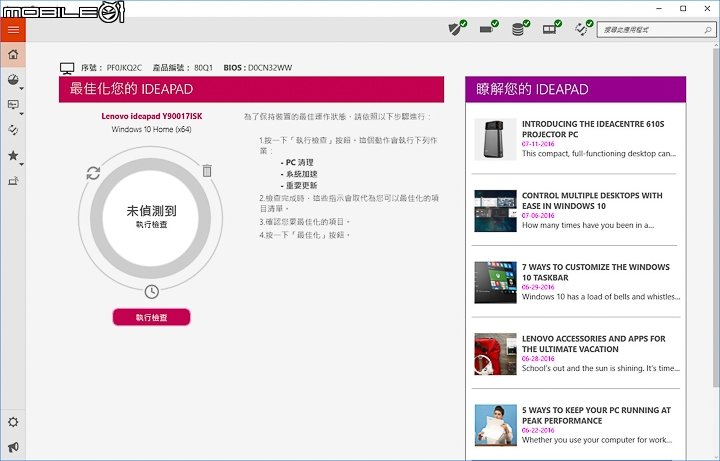
Task: Click the 瞭解您的 IDEAPAD header
Action: pyautogui.click(x=575, y=89)
